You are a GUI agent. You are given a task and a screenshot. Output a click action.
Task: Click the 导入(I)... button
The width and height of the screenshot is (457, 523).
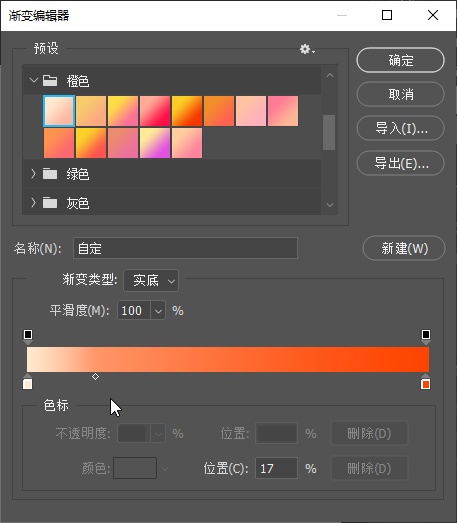tap(401, 128)
